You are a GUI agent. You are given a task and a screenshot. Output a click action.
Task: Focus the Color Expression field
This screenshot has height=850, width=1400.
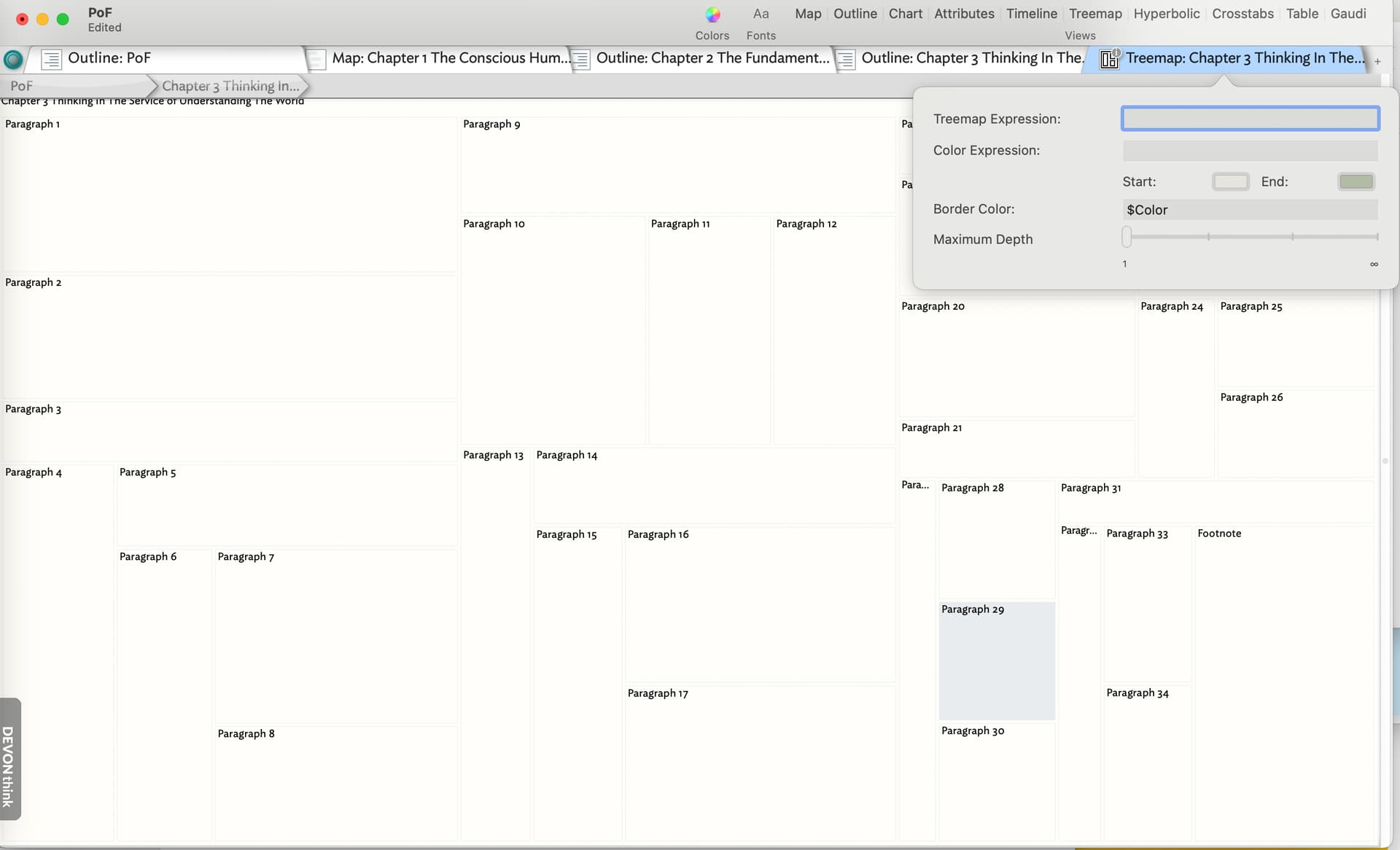[x=1250, y=150]
